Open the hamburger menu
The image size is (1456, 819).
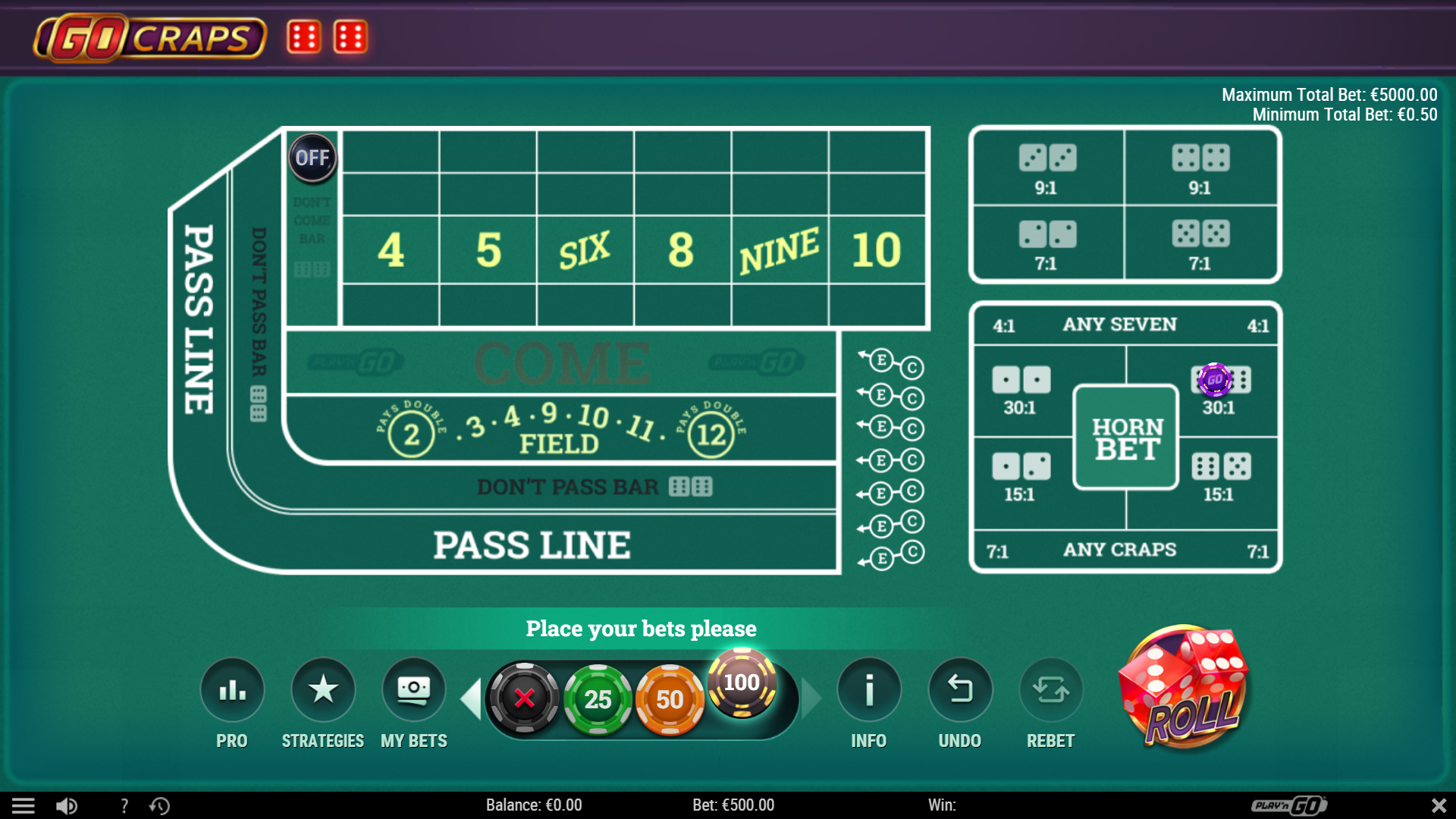pyautogui.click(x=23, y=805)
